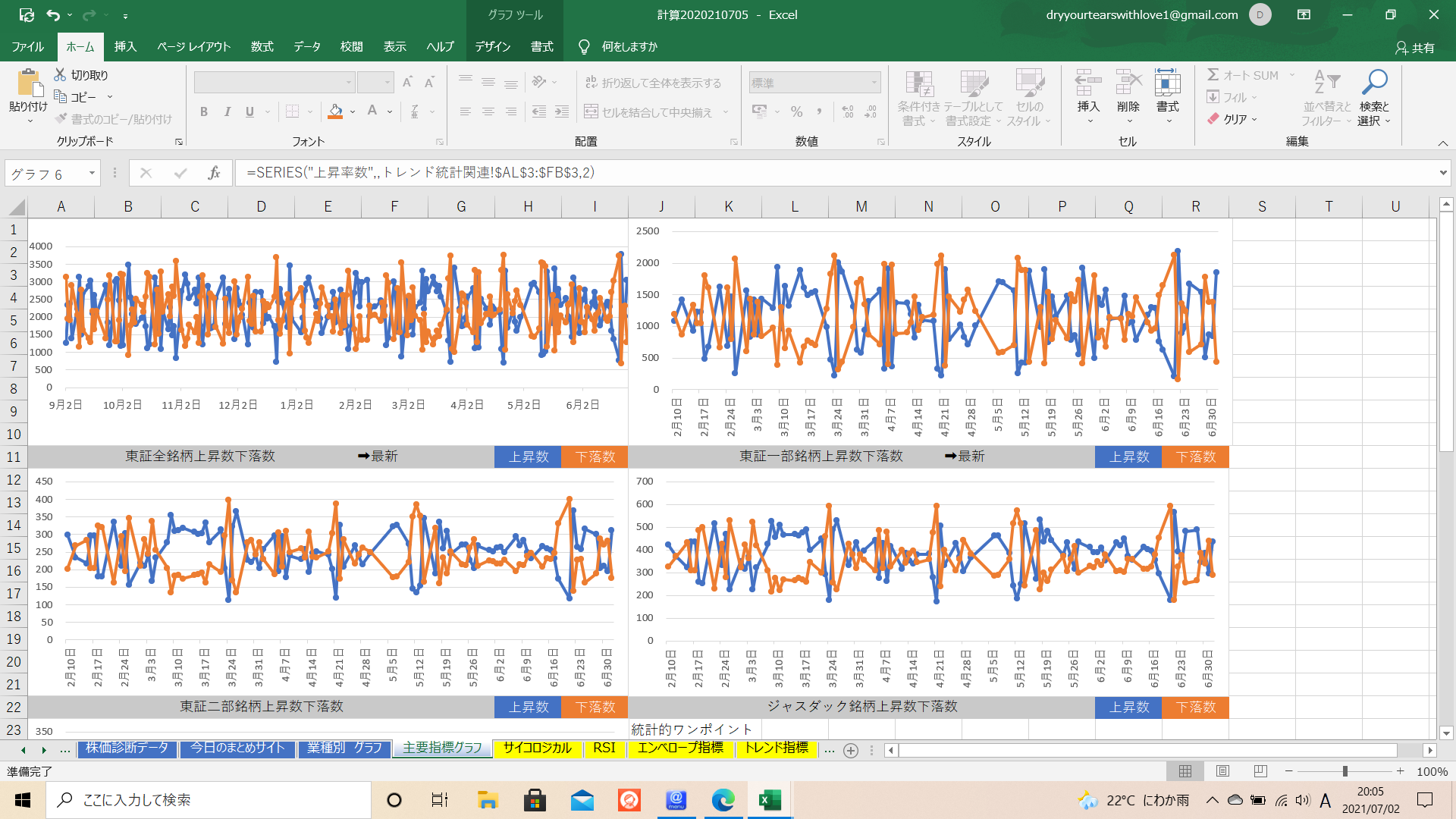Screen dimensions: 1456x819
Task: Expand the formula bar chevron
Action: click(1442, 173)
